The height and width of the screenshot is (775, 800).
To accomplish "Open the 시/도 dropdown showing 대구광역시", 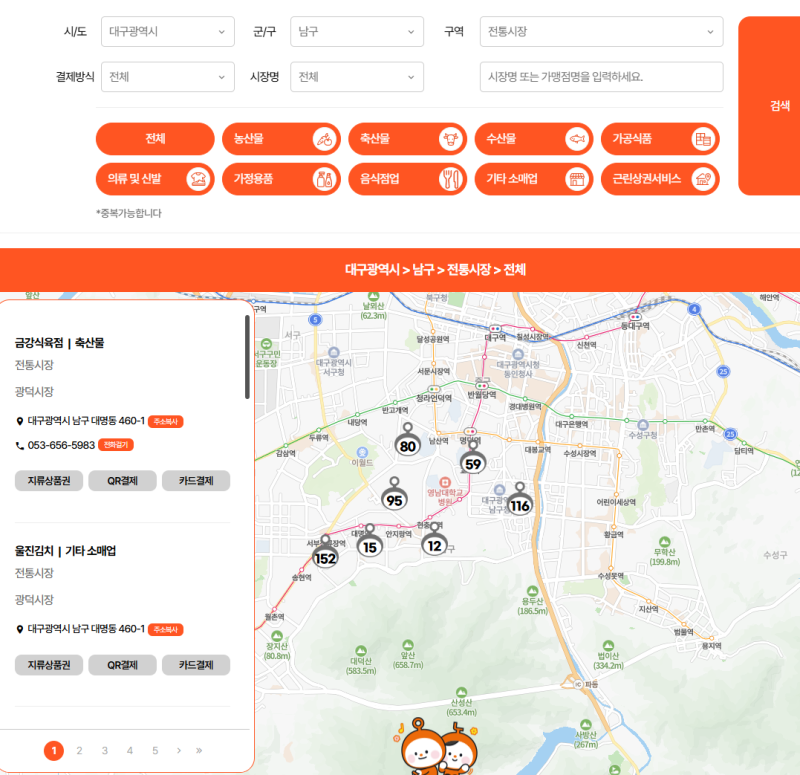I will (167, 32).
